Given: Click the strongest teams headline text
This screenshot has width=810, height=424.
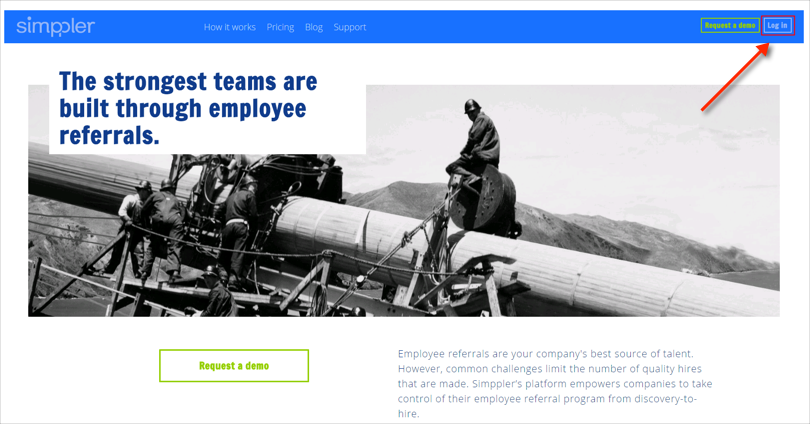Looking at the screenshot, I should (188, 108).
